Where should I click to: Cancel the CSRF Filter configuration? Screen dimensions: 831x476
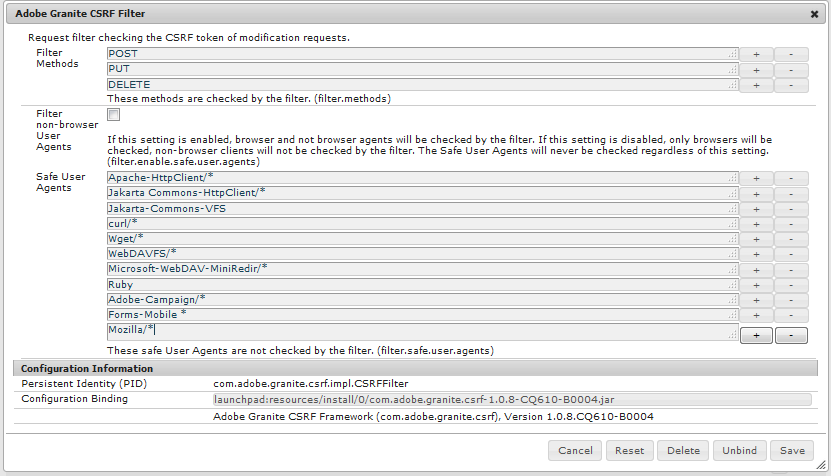tap(575, 451)
